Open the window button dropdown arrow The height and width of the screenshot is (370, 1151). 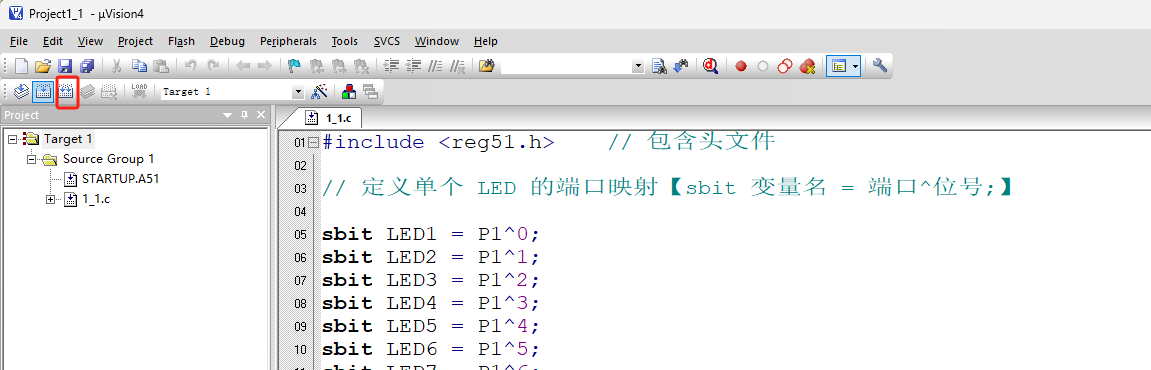pos(856,66)
